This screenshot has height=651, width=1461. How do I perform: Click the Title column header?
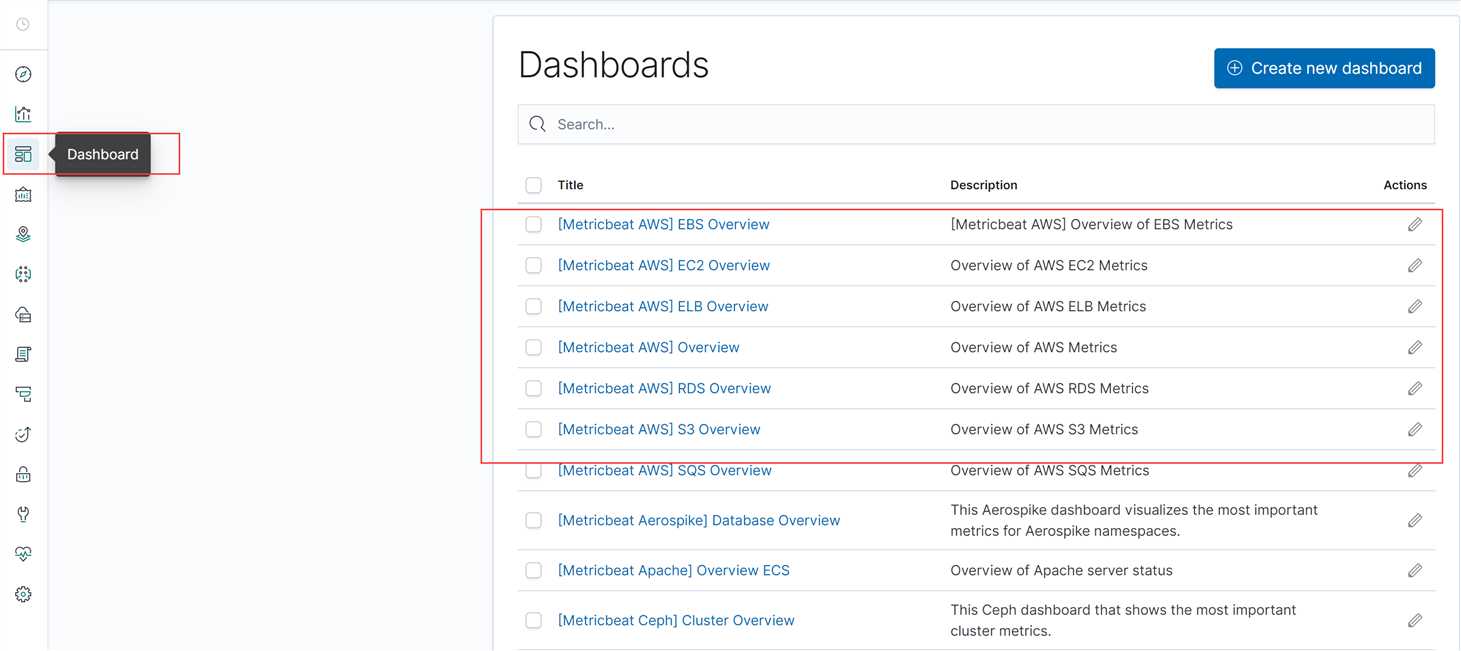[570, 185]
